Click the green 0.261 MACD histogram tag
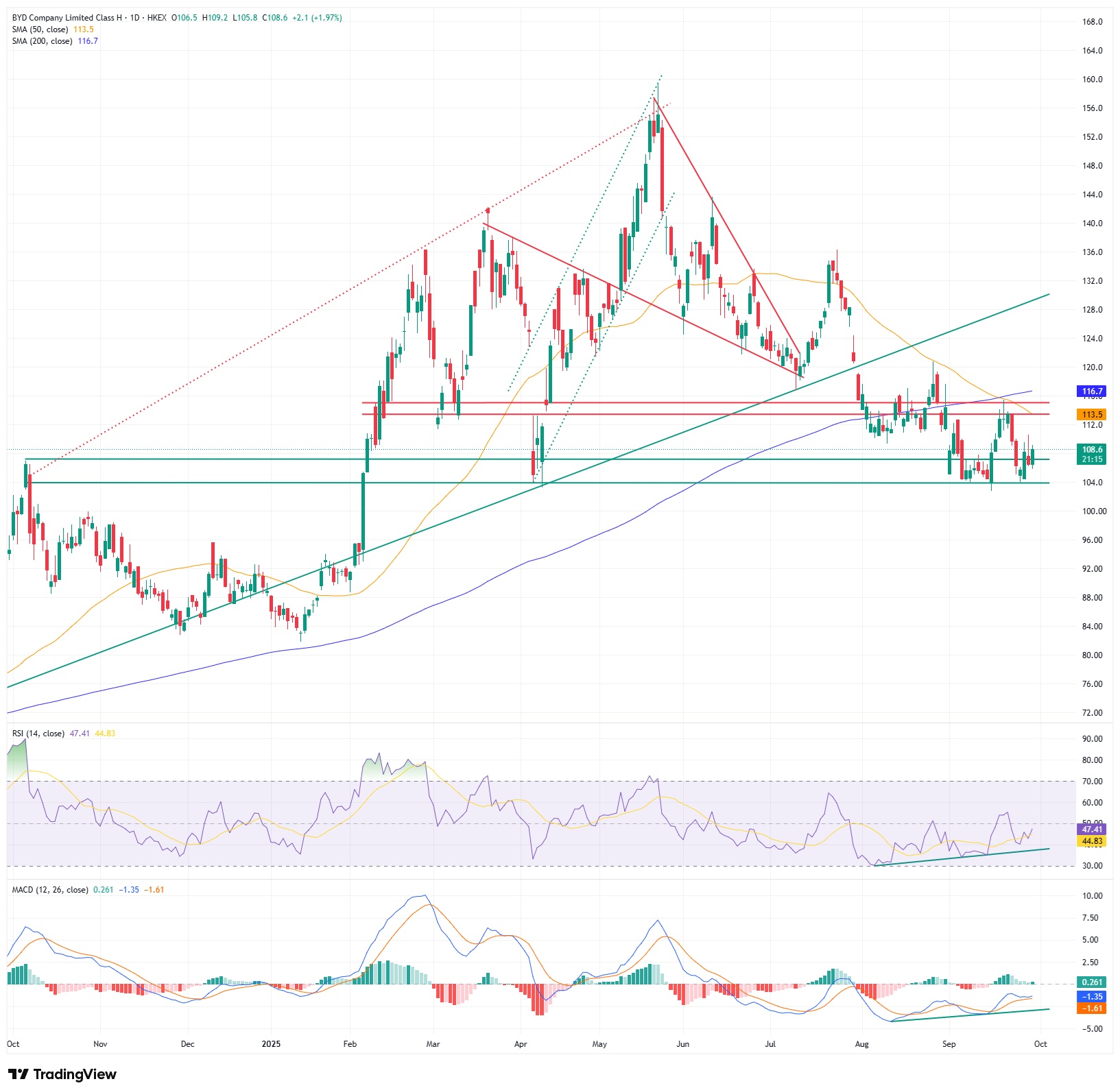1120x1088 pixels. click(1092, 982)
